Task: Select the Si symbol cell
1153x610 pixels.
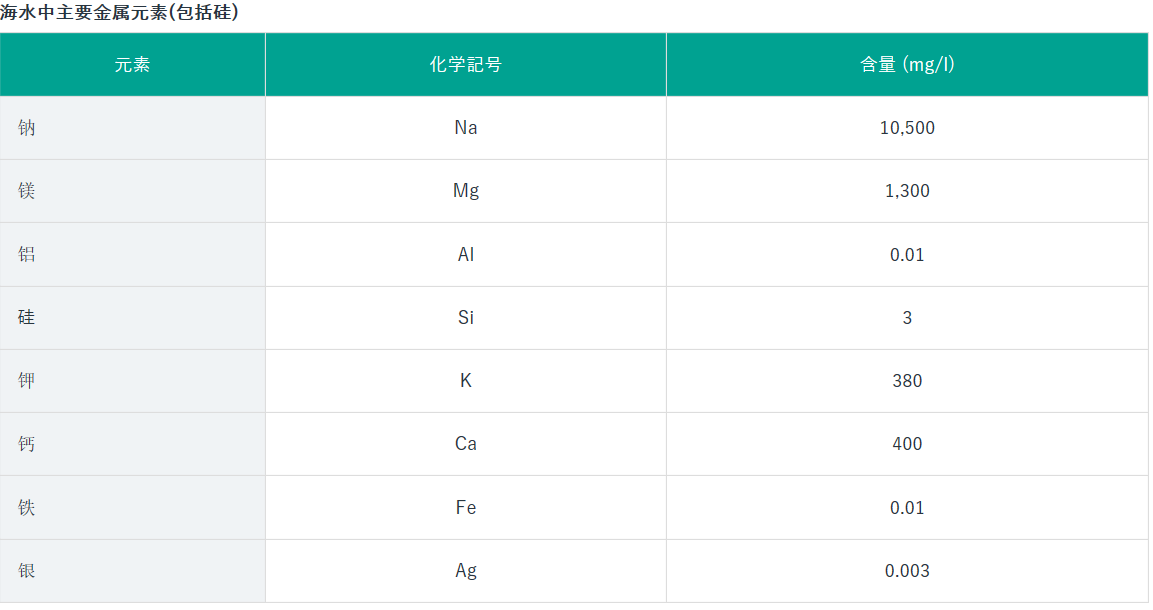Action: point(465,318)
